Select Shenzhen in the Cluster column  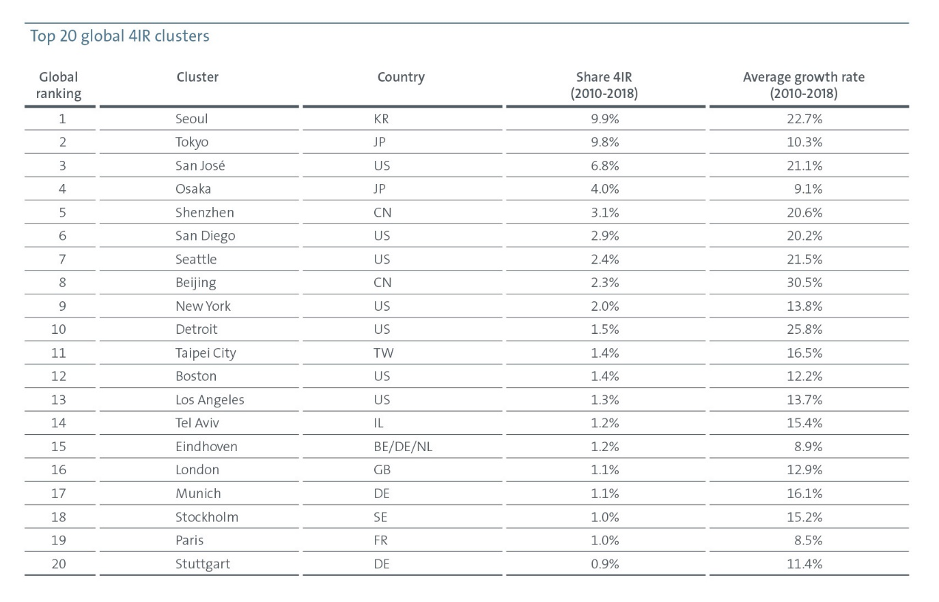click(x=204, y=212)
